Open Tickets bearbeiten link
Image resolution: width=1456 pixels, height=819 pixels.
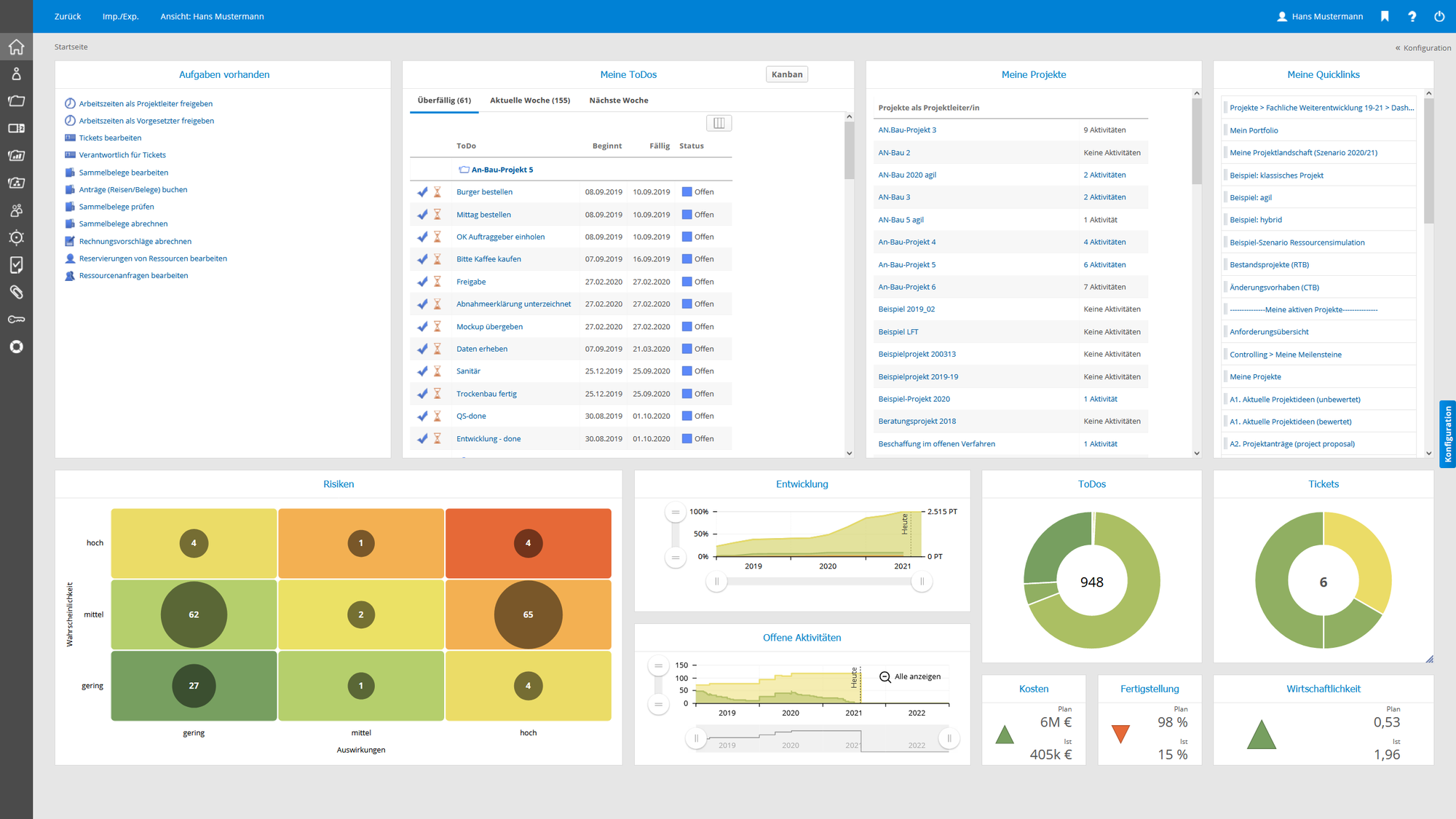[110, 138]
